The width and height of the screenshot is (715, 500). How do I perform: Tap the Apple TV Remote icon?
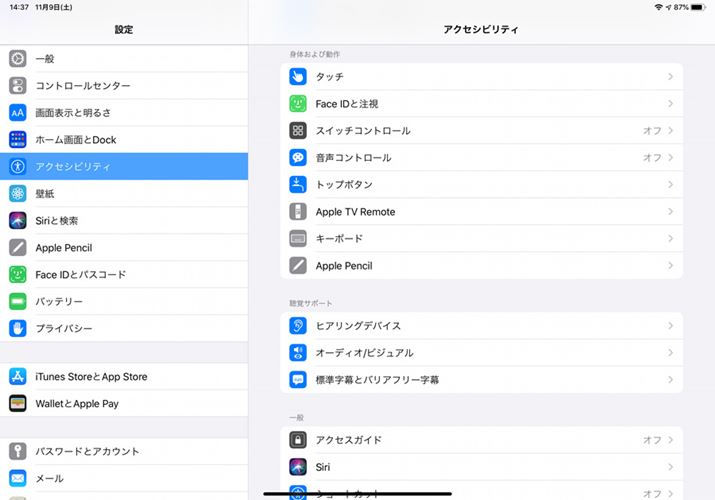[x=298, y=212]
